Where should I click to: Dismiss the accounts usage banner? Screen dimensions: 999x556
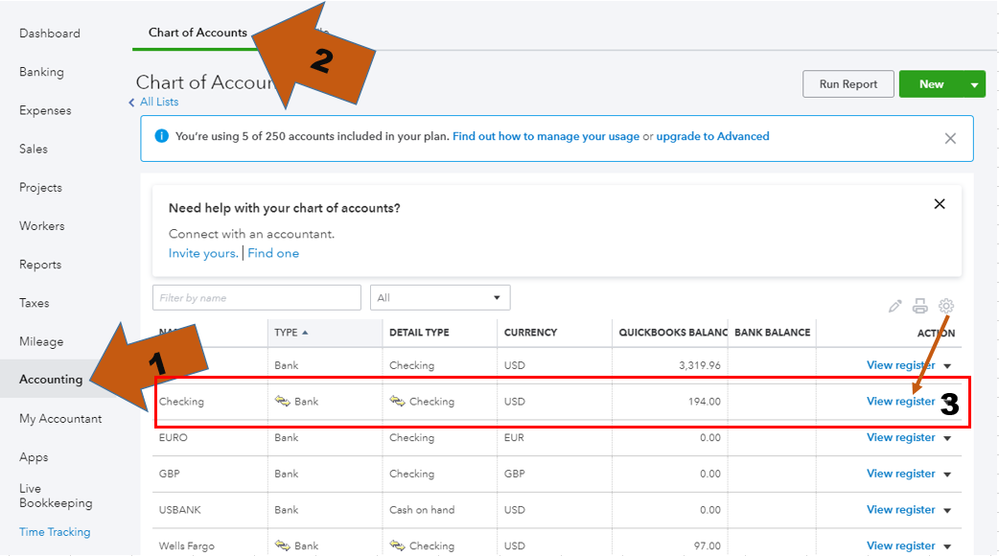click(950, 138)
